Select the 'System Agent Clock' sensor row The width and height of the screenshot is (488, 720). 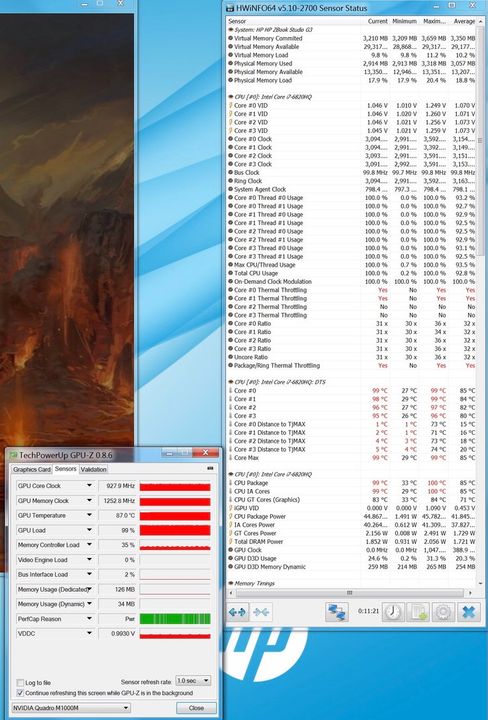pyautogui.click(x=352, y=190)
